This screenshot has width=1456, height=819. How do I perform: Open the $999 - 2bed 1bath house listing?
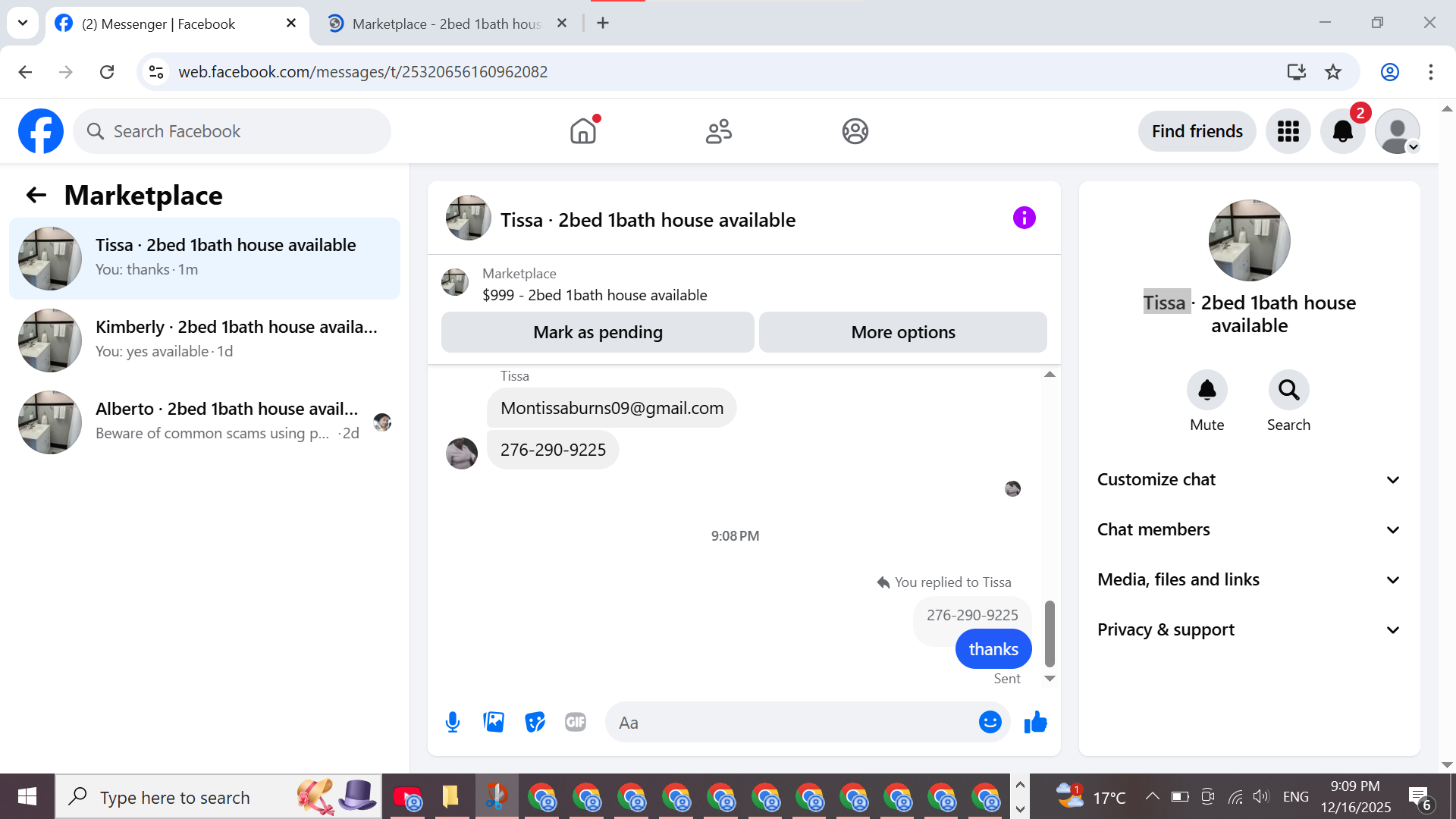pyautogui.click(x=595, y=295)
